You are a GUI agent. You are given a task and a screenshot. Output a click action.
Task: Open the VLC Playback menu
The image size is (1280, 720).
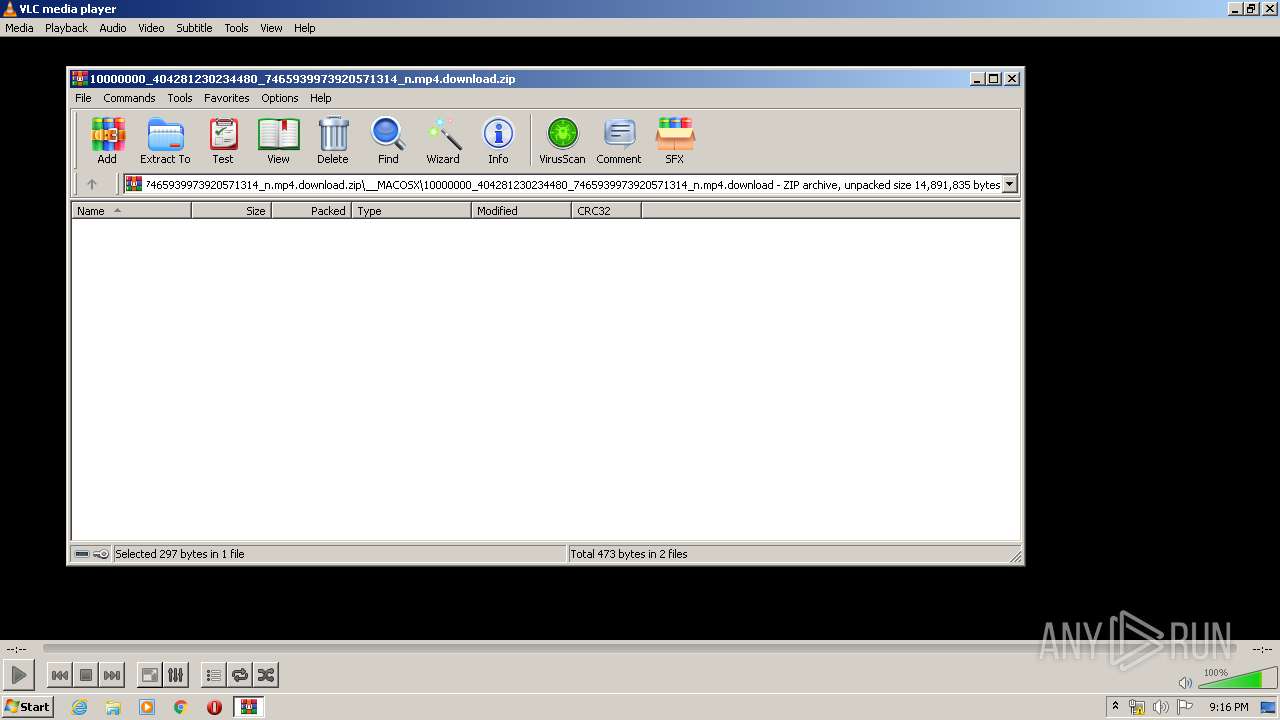point(66,28)
